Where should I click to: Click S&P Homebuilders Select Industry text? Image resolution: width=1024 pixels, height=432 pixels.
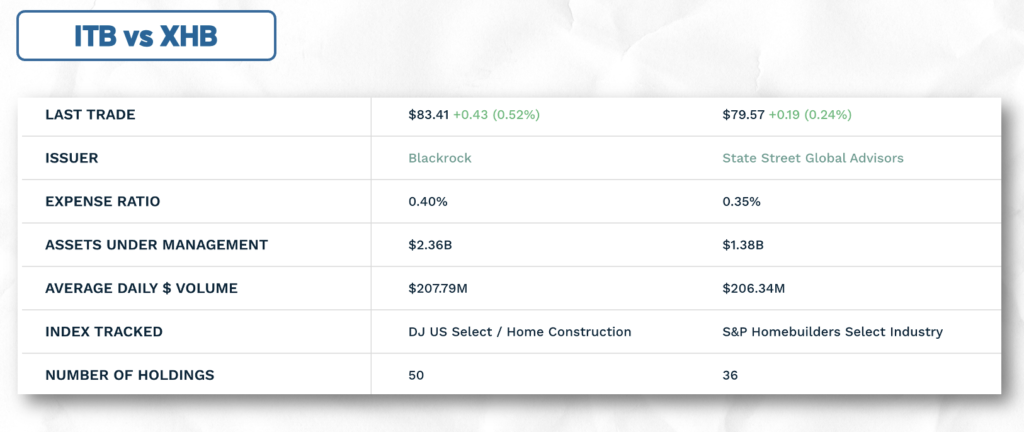[833, 332]
